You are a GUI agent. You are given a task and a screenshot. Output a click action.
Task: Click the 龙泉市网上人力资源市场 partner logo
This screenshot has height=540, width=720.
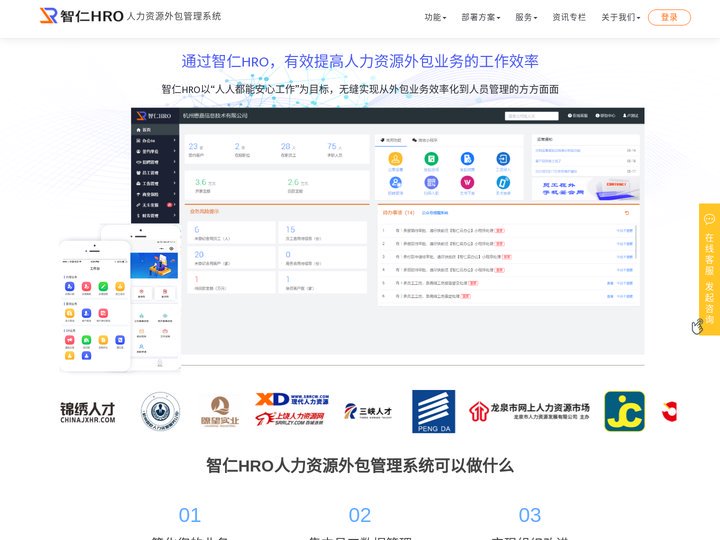[x=529, y=411]
